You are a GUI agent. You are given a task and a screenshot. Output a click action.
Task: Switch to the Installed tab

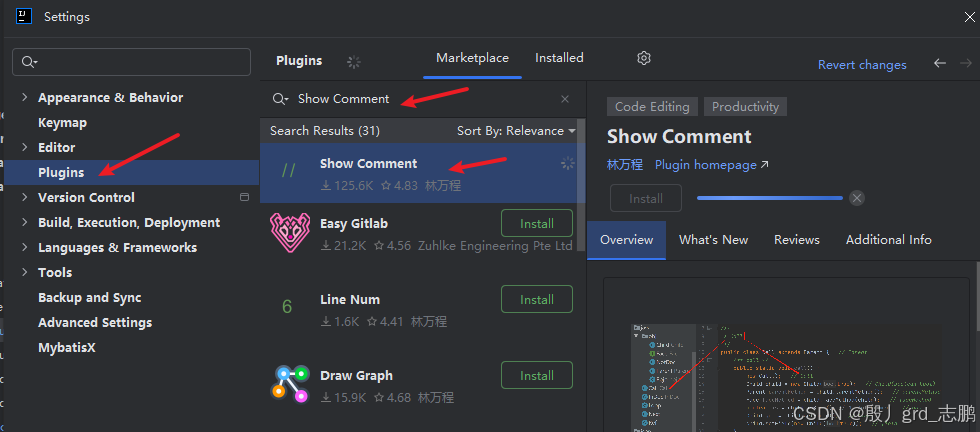(x=559, y=58)
